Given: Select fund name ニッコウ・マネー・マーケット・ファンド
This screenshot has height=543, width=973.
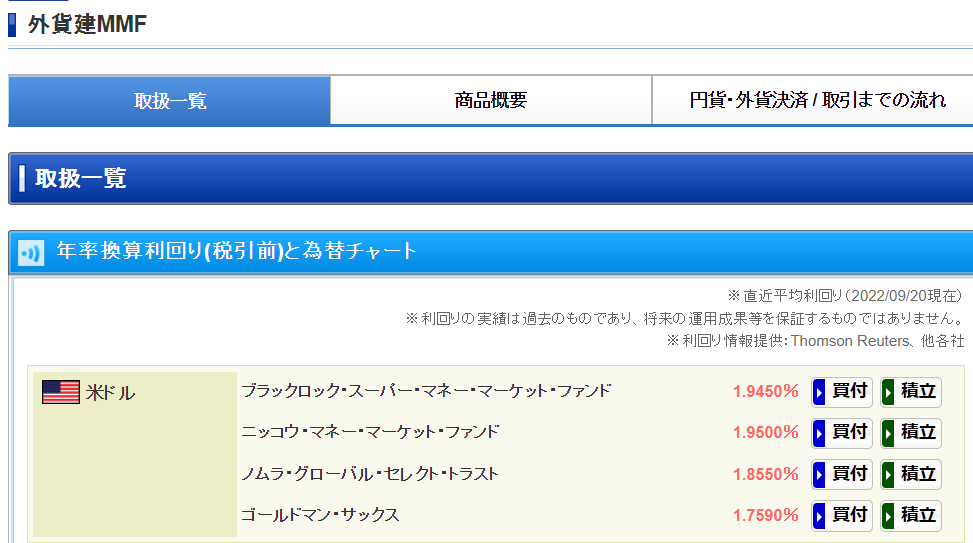Looking at the screenshot, I should 370,432.
